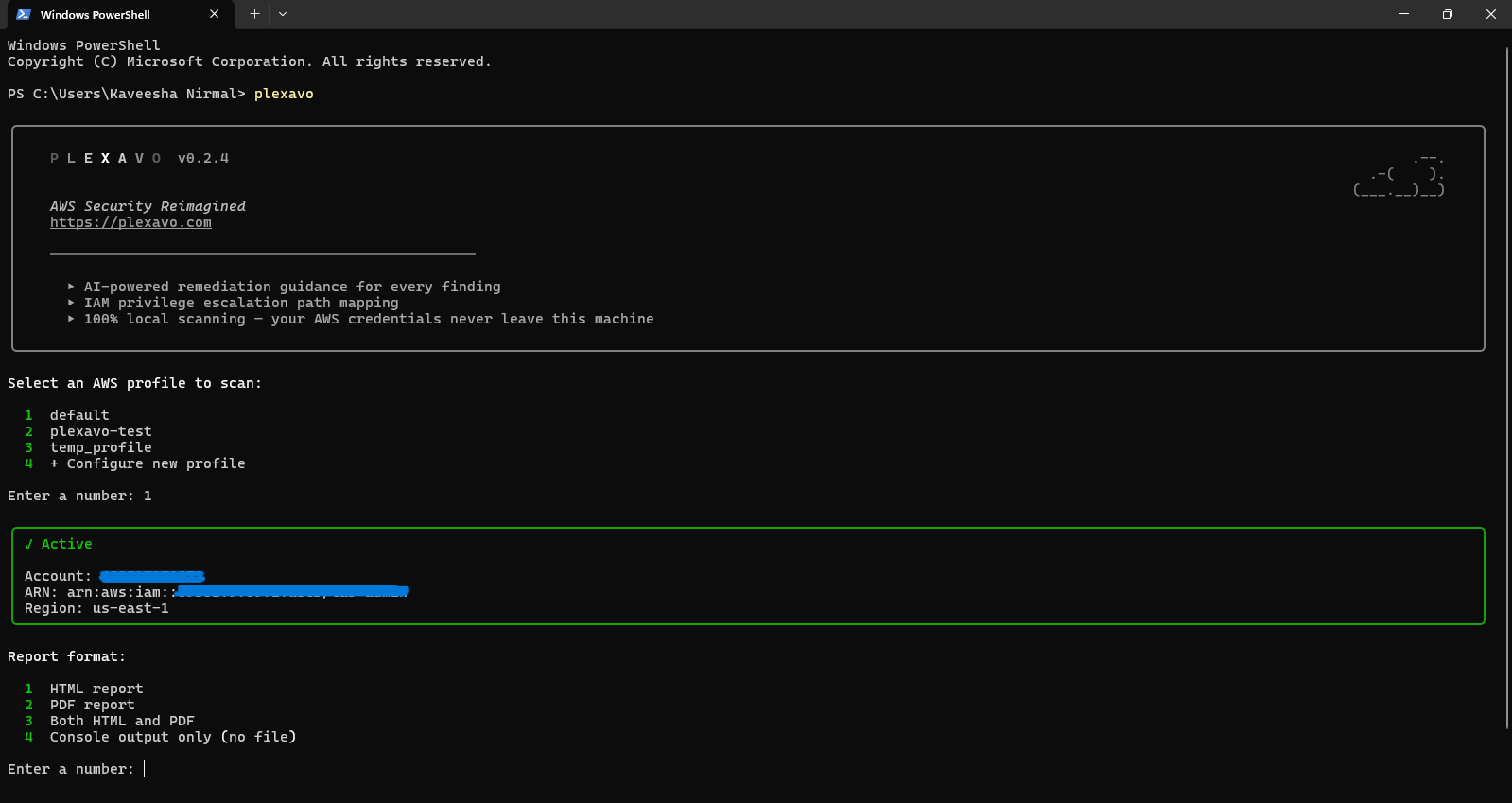Click the 'plexavo-test' profile option
Image resolution: width=1512 pixels, height=803 pixels.
[100, 431]
